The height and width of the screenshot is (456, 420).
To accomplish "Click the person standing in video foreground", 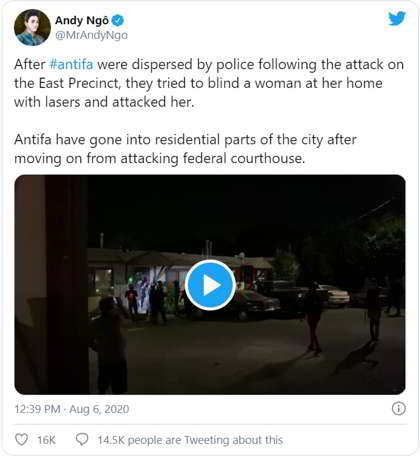I will pos(108,345).
